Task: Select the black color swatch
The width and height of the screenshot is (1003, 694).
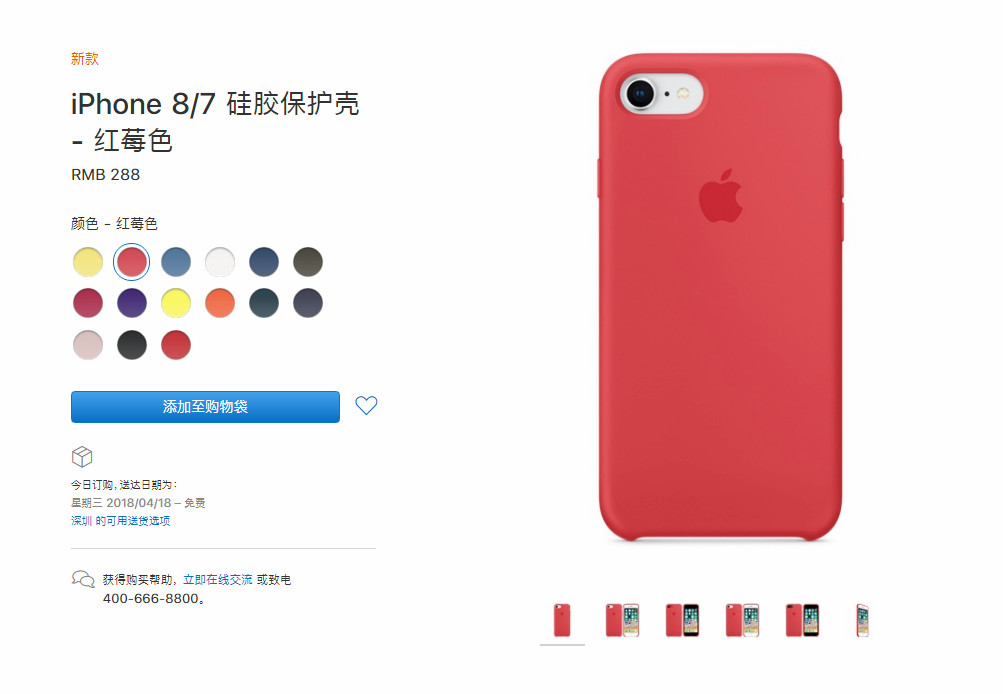Action: point(132,345)
